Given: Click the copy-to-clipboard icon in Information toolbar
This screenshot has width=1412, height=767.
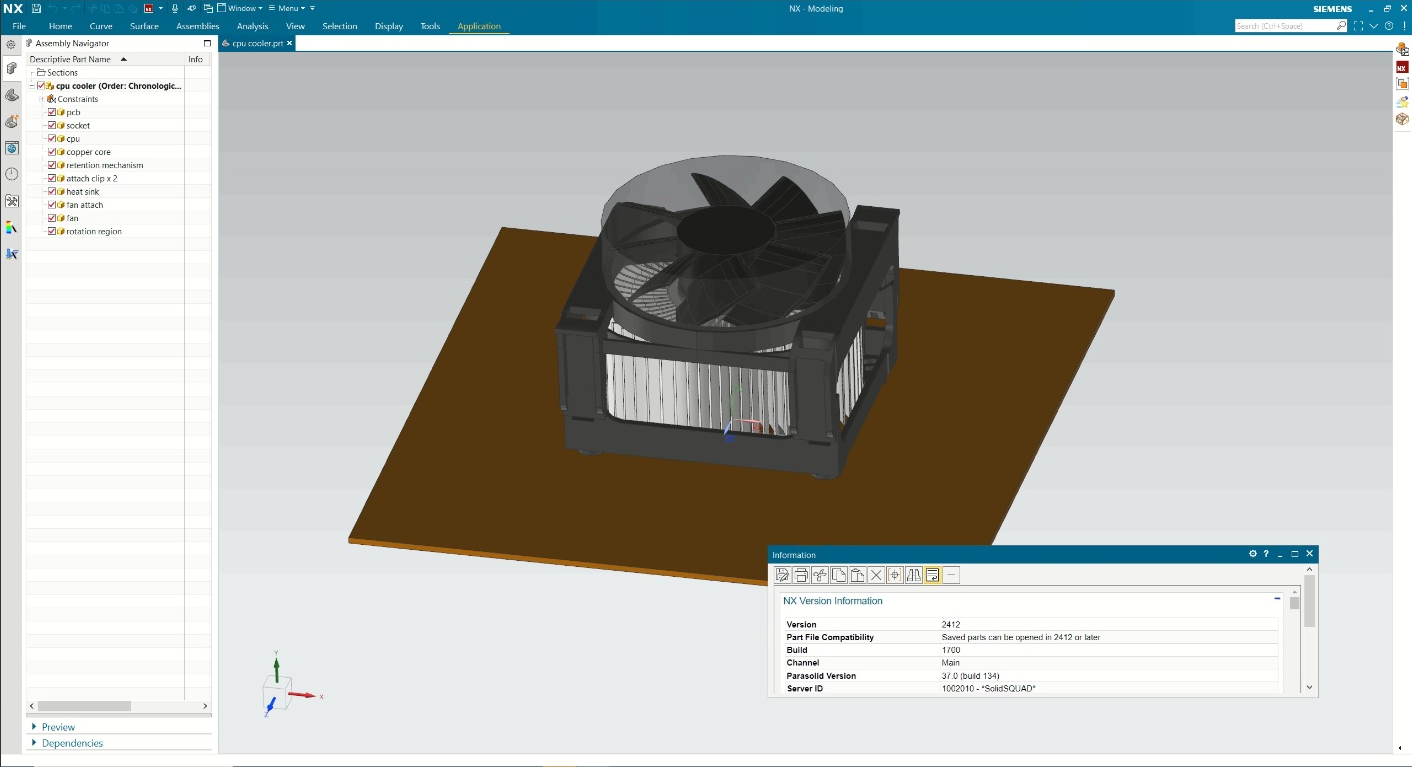Looking at the screenshot, I should coord(839,575).
